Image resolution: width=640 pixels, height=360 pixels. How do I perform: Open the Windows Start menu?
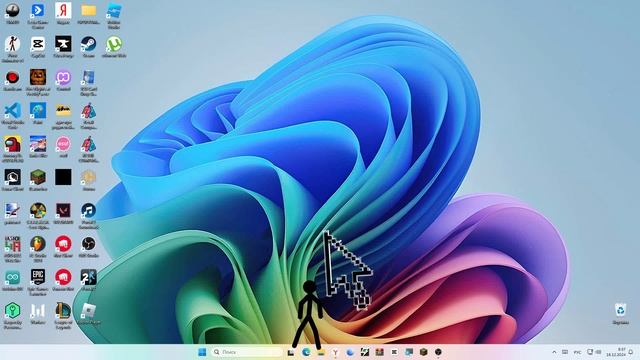click(x=202, y=352)
